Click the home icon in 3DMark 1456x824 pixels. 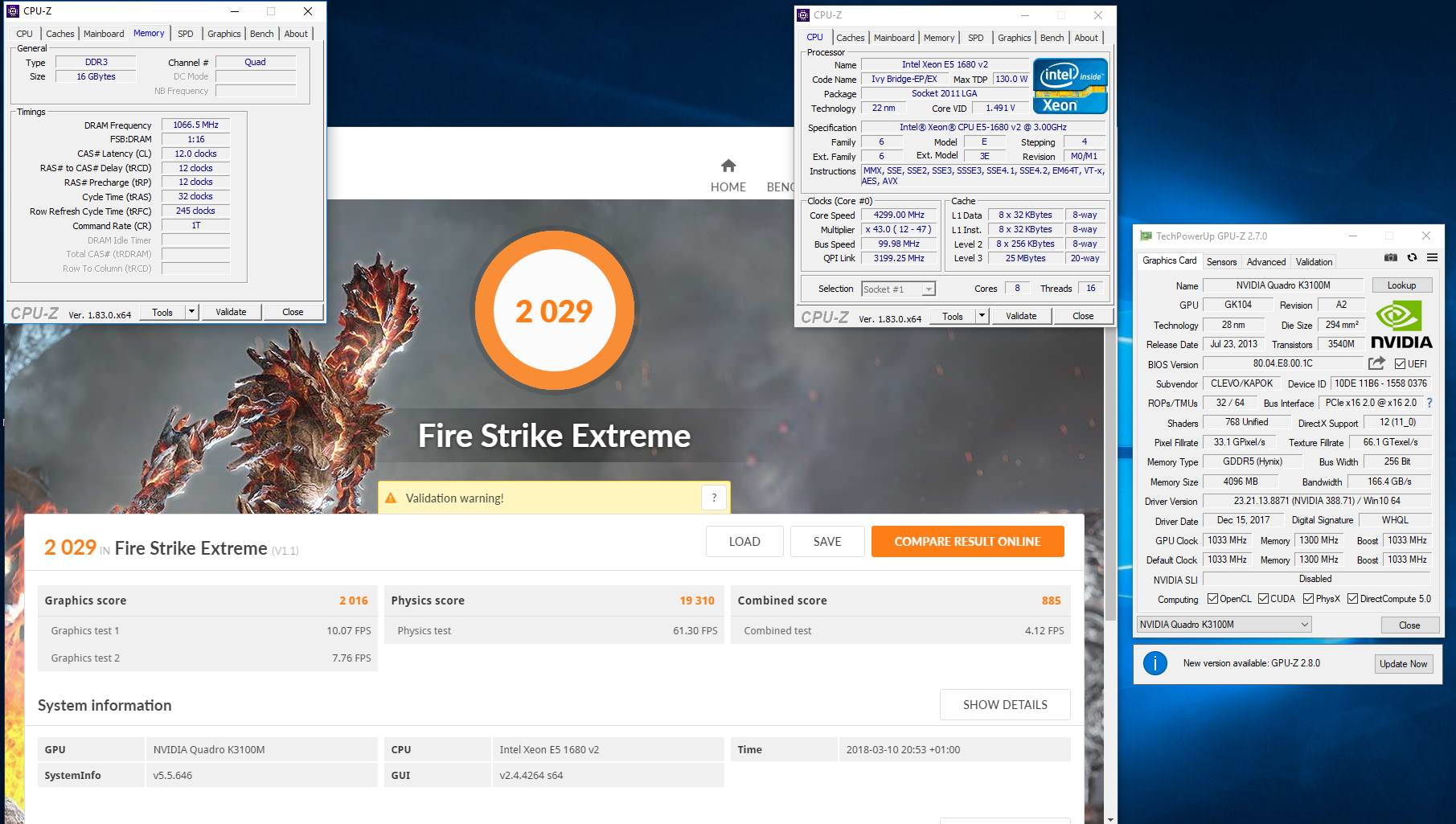tap(728, 166)
